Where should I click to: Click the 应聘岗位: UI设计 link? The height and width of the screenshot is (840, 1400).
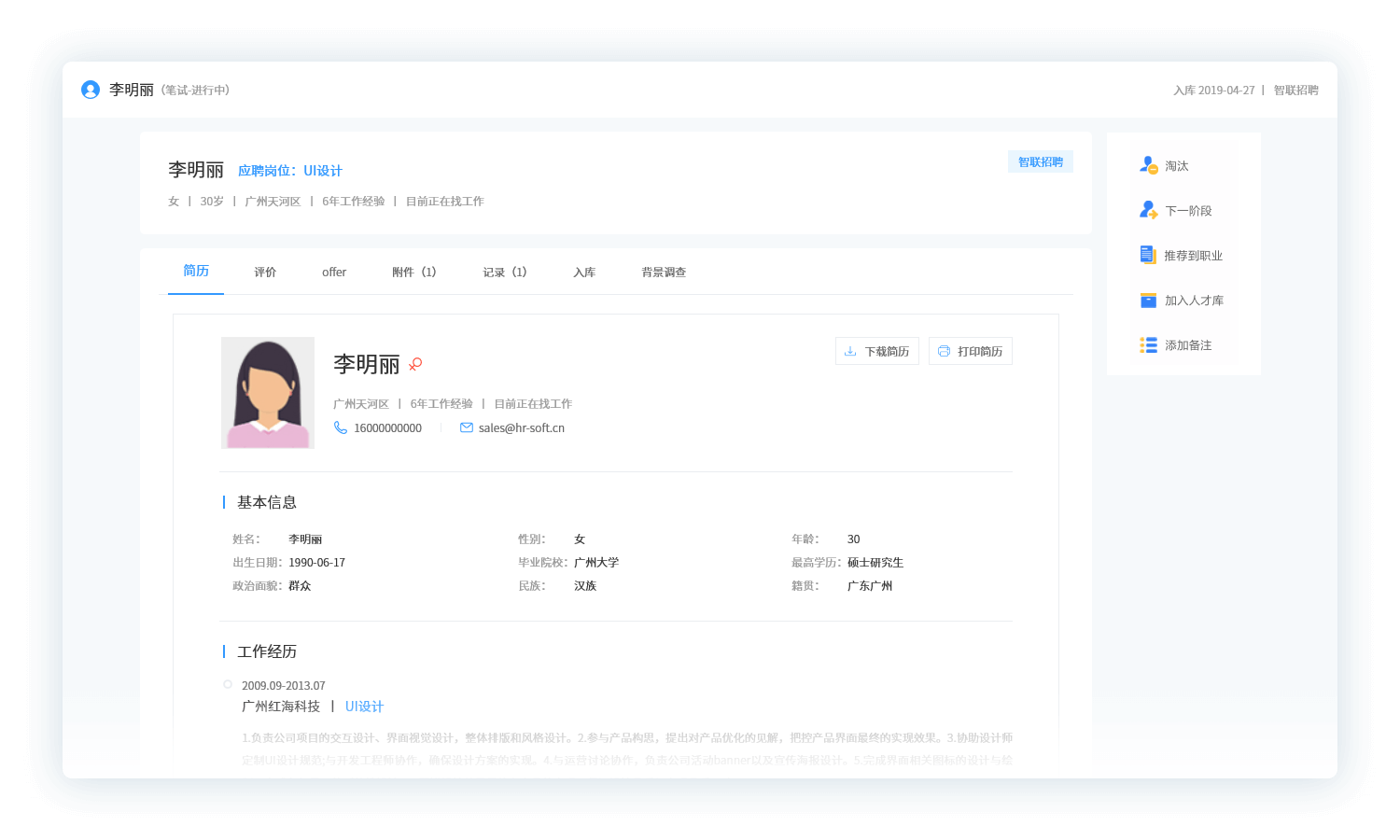click(290, 171)
